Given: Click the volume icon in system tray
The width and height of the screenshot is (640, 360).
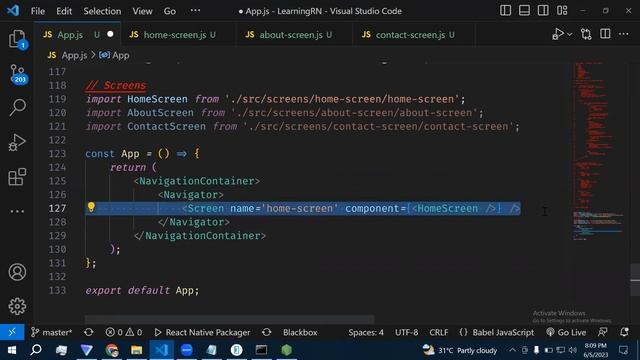Looking at the screenshot, I should [x=573, y=350].
